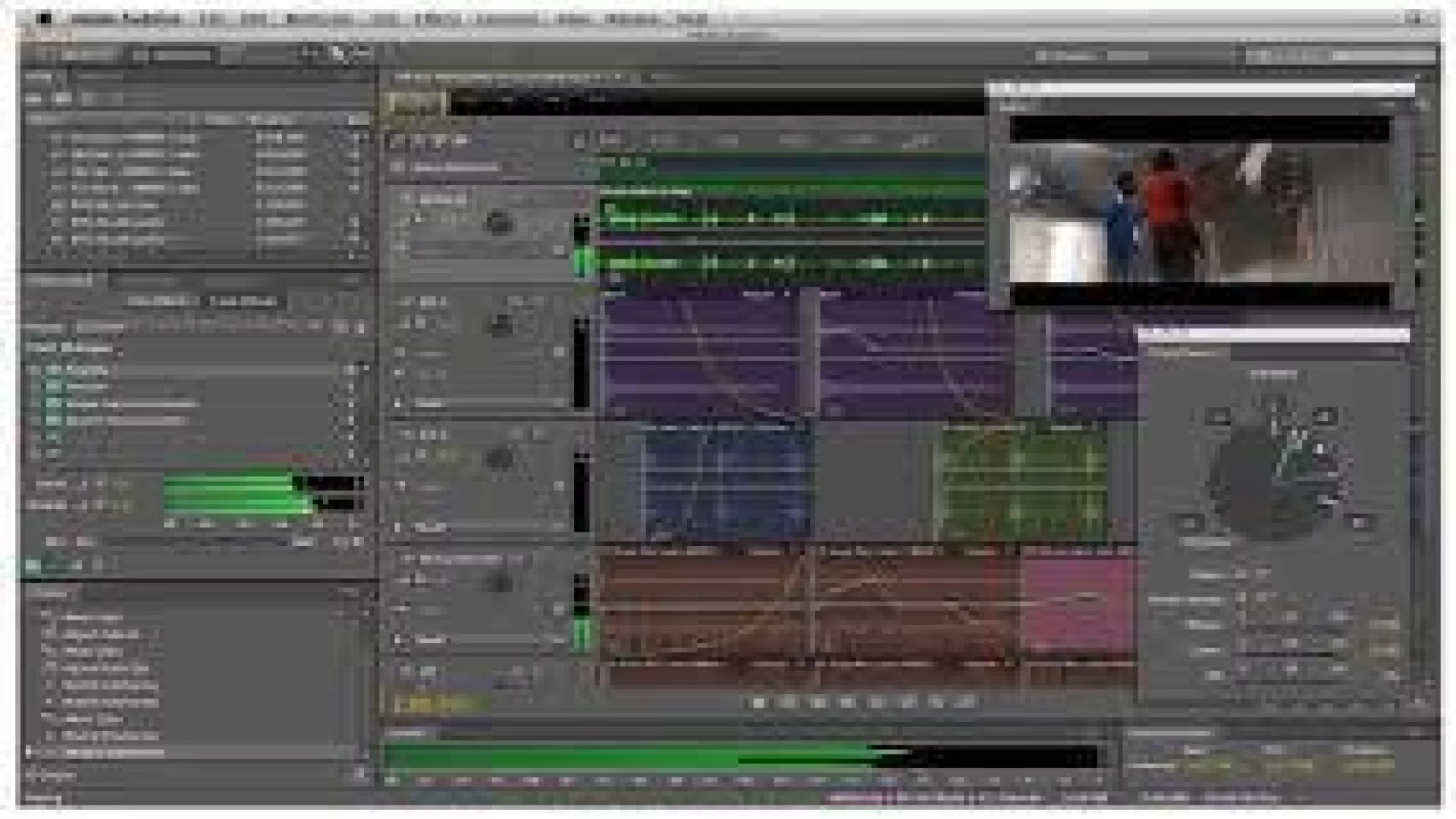Image resolution: width=1456 pixels, height=819 pixels.
Task: Toggle the main Effects Rack power button
Action: pyautogui.click(x=33, y=564)
